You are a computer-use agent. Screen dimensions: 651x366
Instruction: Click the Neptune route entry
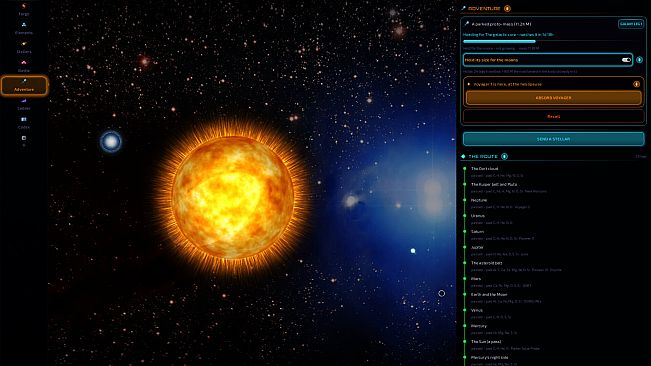(x=479, y=200)
